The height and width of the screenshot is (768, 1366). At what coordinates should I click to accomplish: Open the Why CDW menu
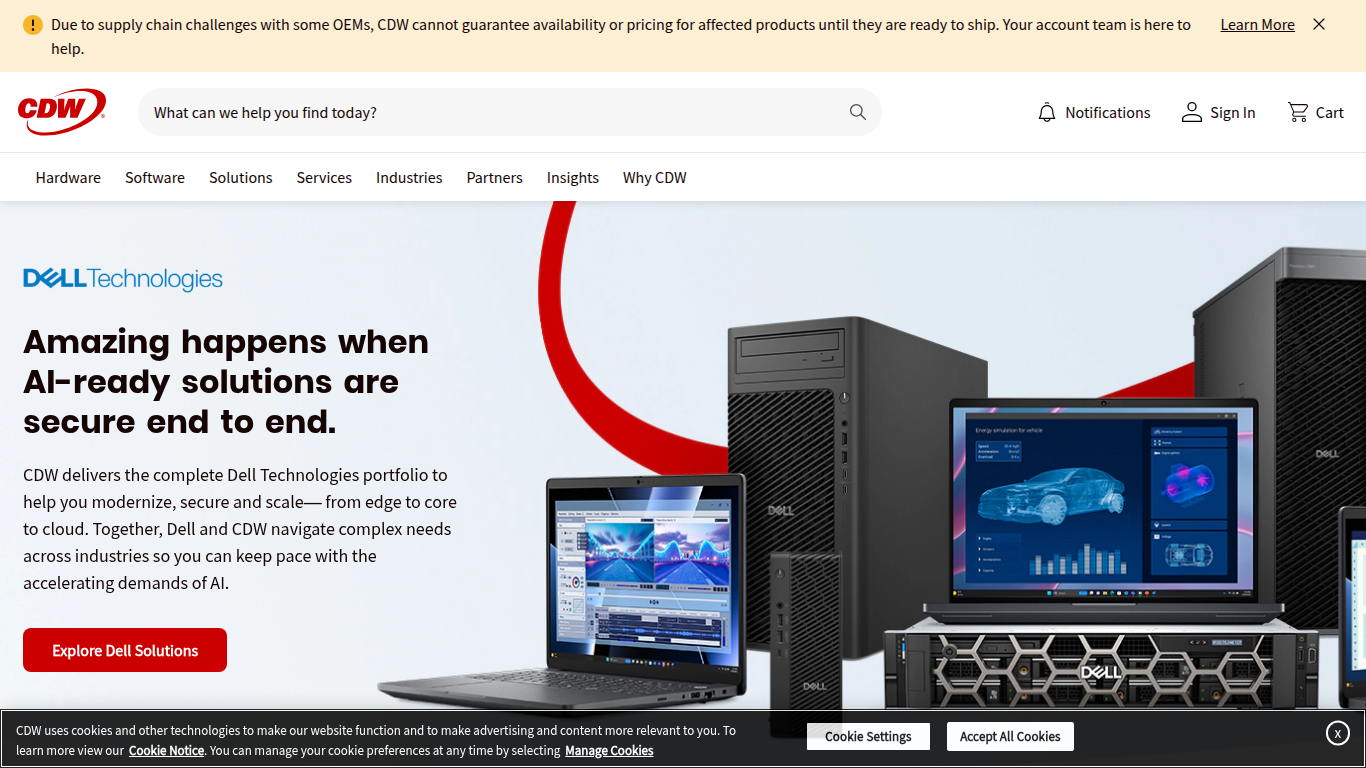point(655,177)
